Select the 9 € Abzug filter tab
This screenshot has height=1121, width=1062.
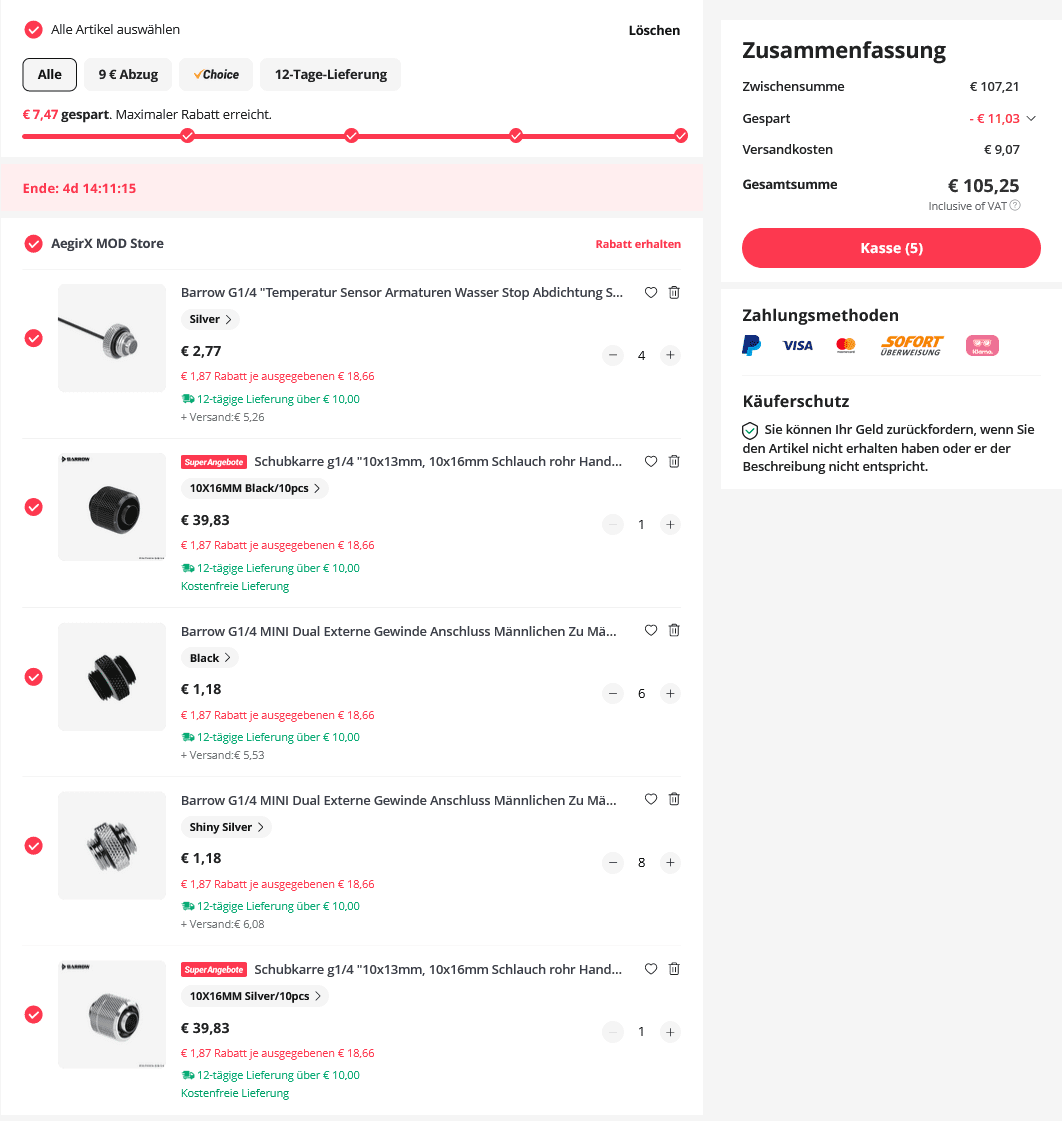128,74
